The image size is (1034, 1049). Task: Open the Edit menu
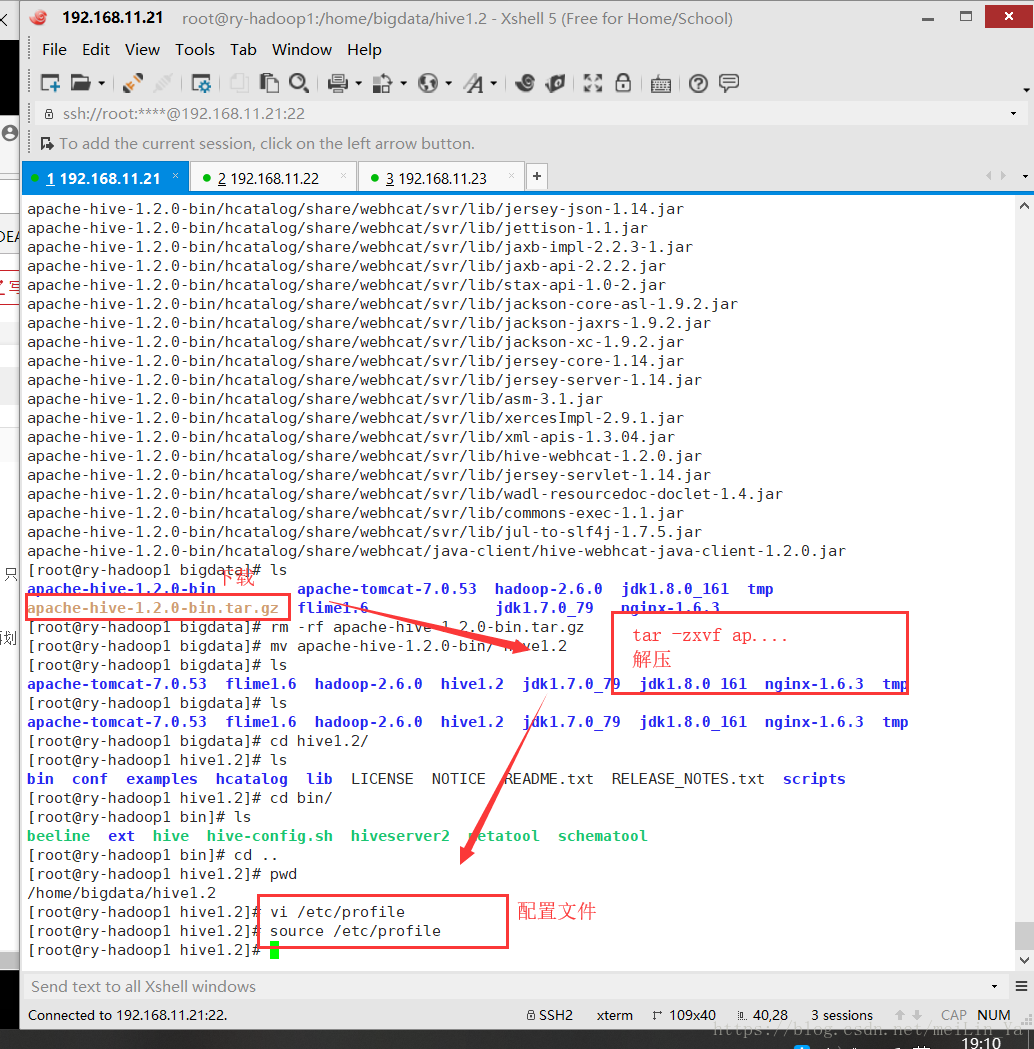96,50
